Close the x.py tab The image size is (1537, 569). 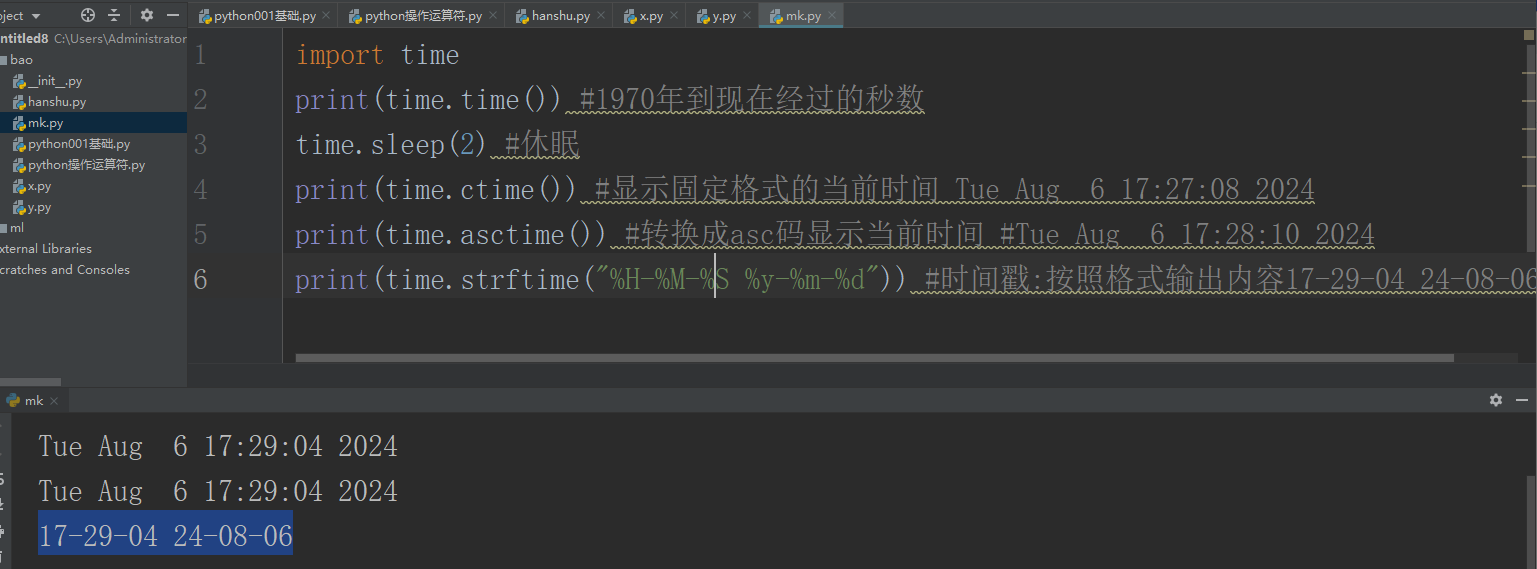[x=674, y=16]
